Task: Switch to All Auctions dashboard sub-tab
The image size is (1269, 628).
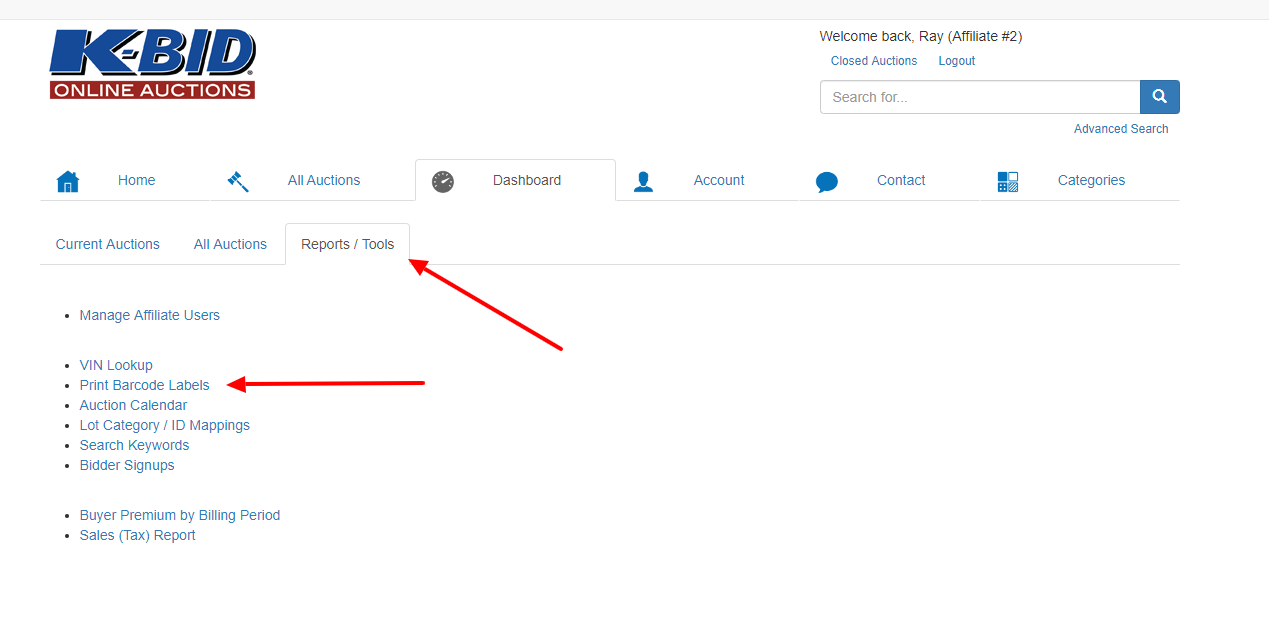Action: coord(230,244)
